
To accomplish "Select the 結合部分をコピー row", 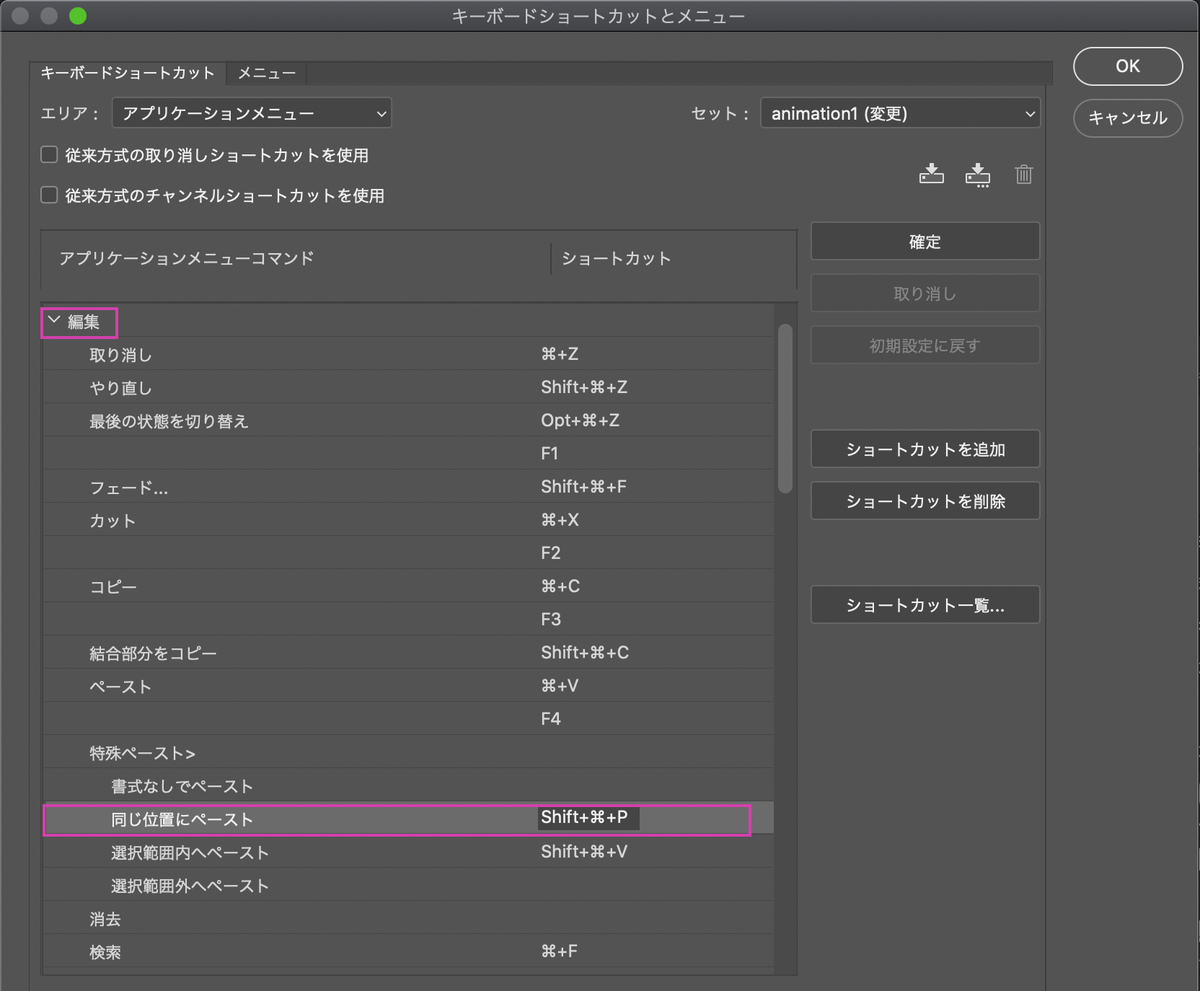I will coord(407,653).
